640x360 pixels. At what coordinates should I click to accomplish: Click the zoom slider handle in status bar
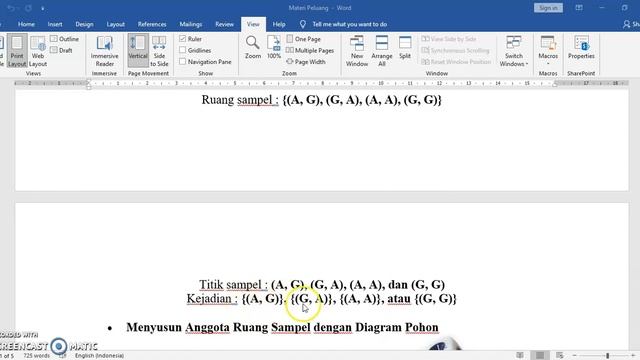607,356
